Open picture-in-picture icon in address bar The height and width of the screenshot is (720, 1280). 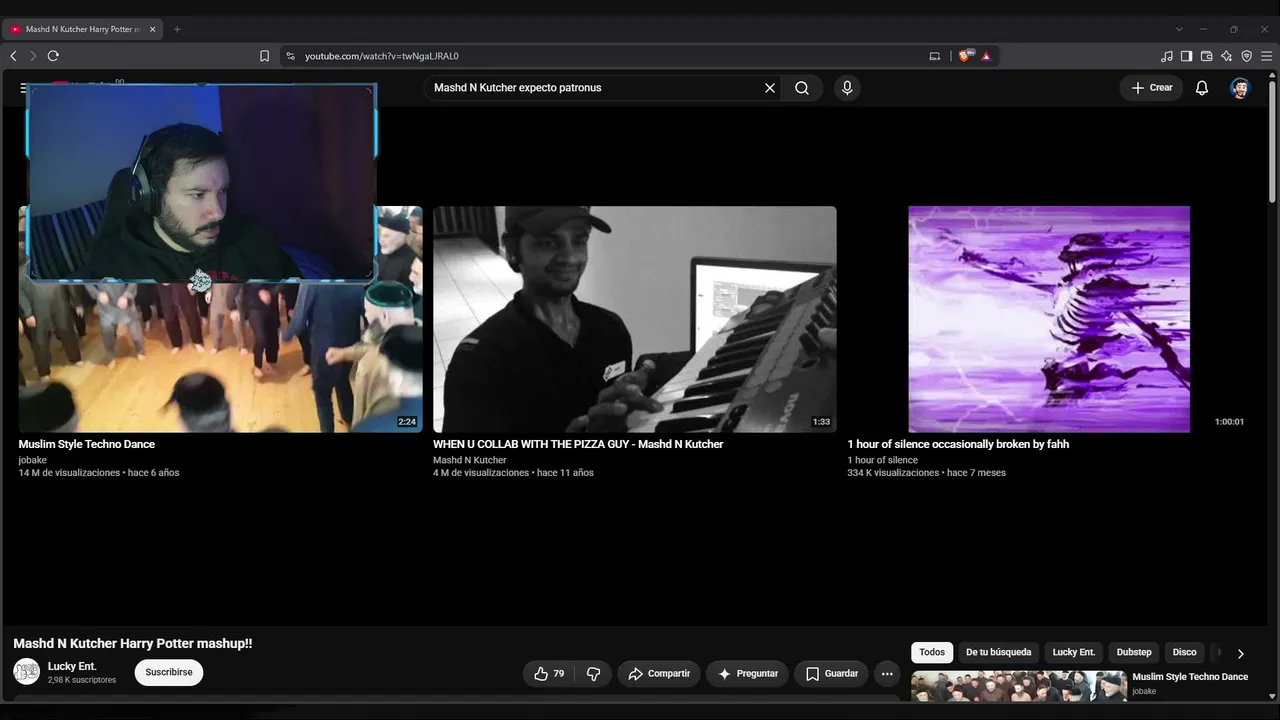point(935,56)
